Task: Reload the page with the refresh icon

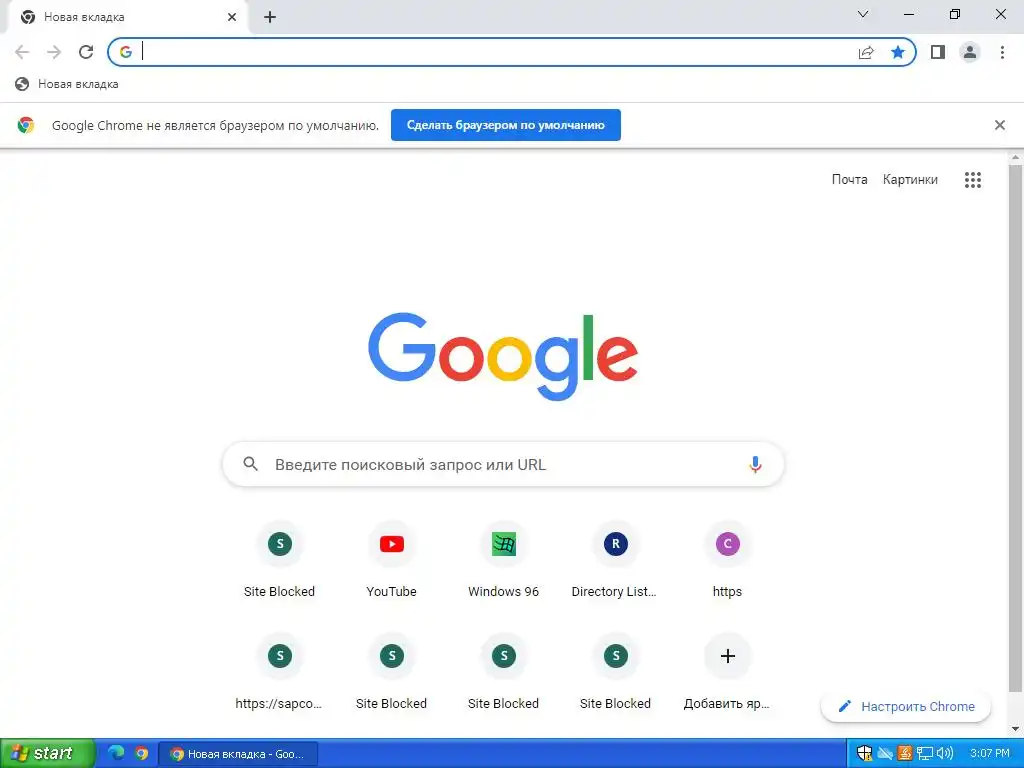Action: point(86,52)
